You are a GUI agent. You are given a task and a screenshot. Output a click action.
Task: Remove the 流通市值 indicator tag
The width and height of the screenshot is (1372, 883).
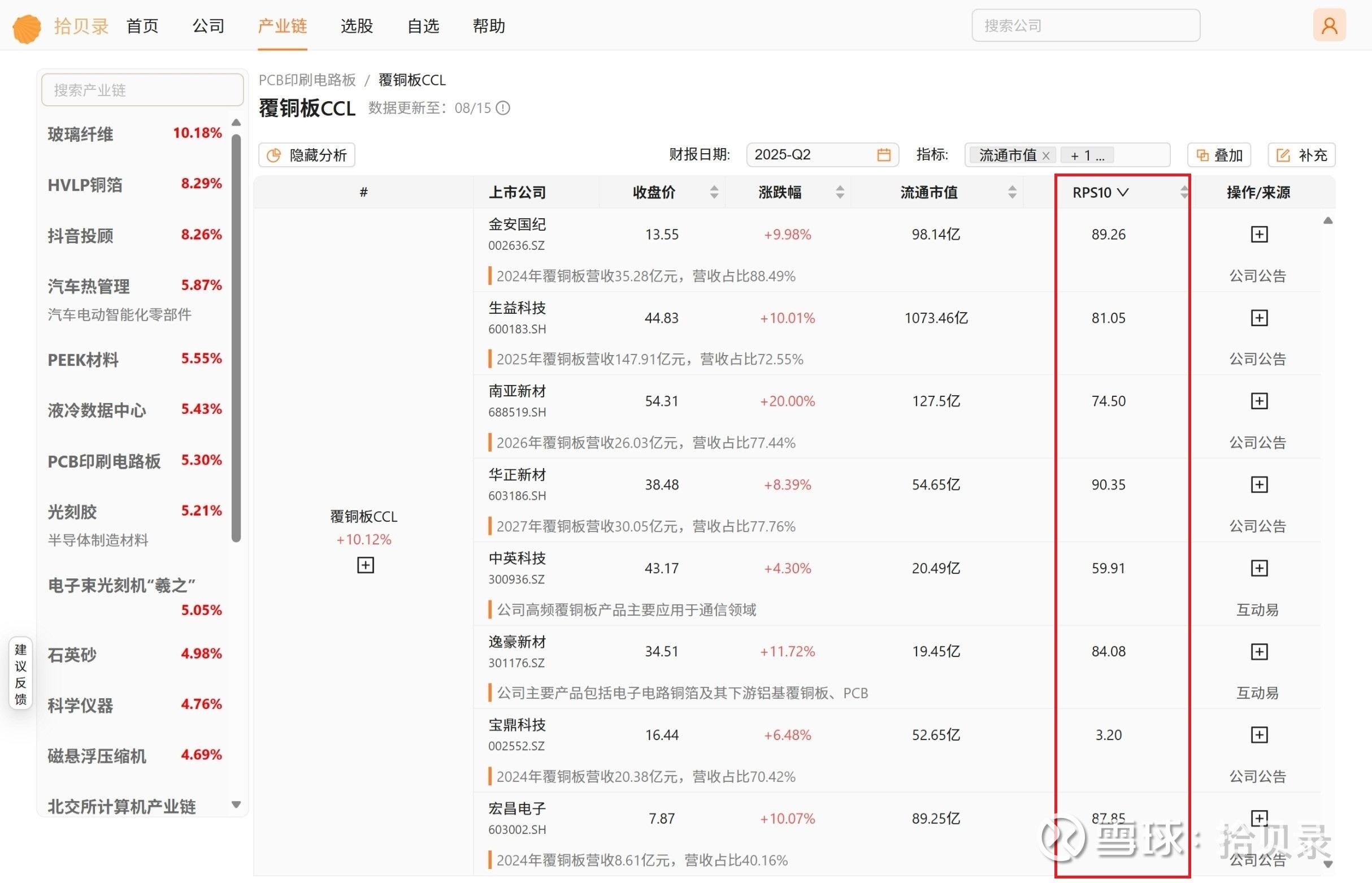[1045, 155]
